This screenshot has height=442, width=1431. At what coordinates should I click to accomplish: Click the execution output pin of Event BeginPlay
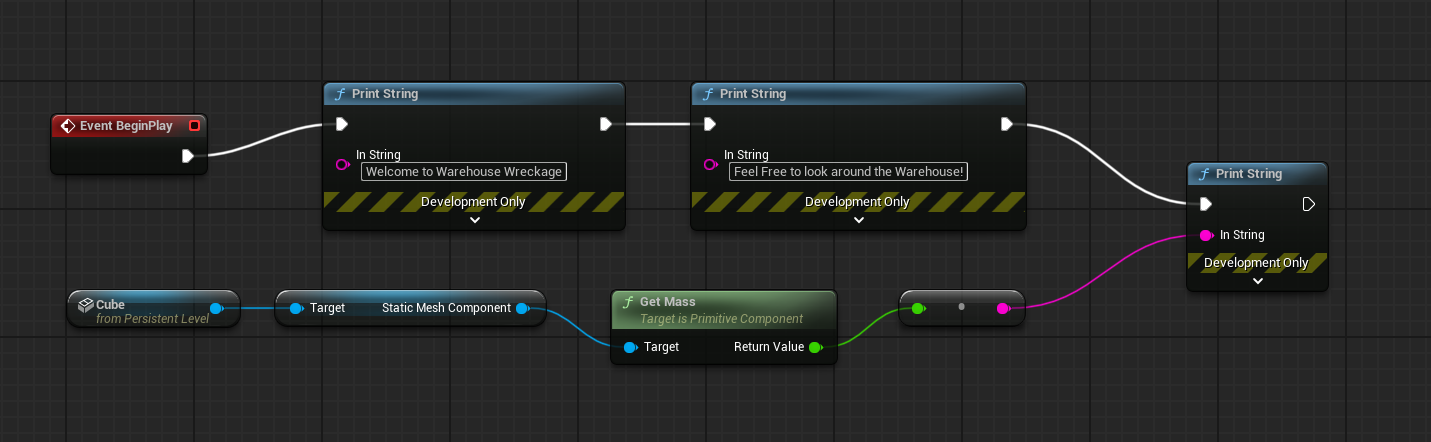point(187,156)
